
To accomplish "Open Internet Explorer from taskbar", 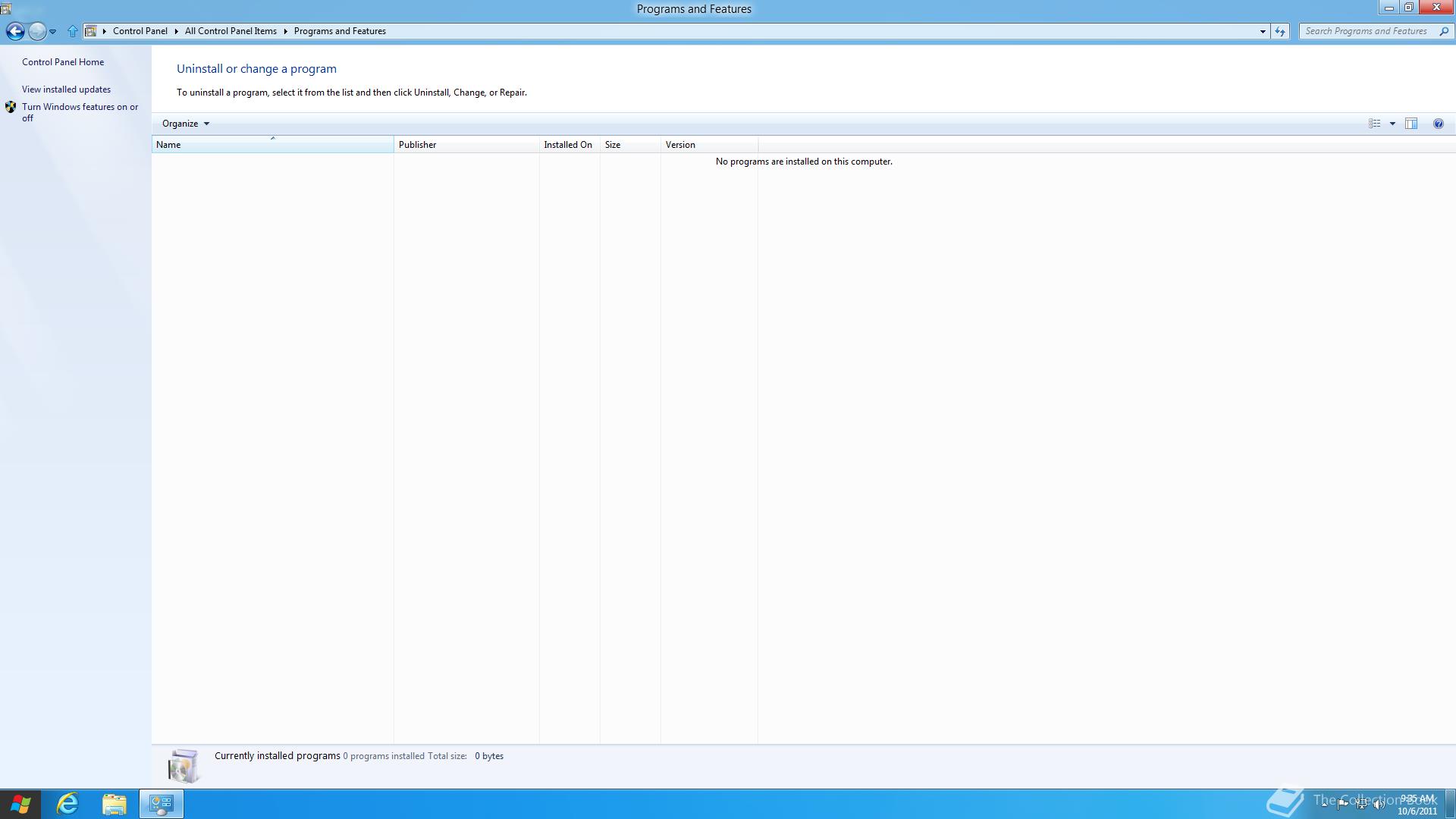I will [67, 804].
